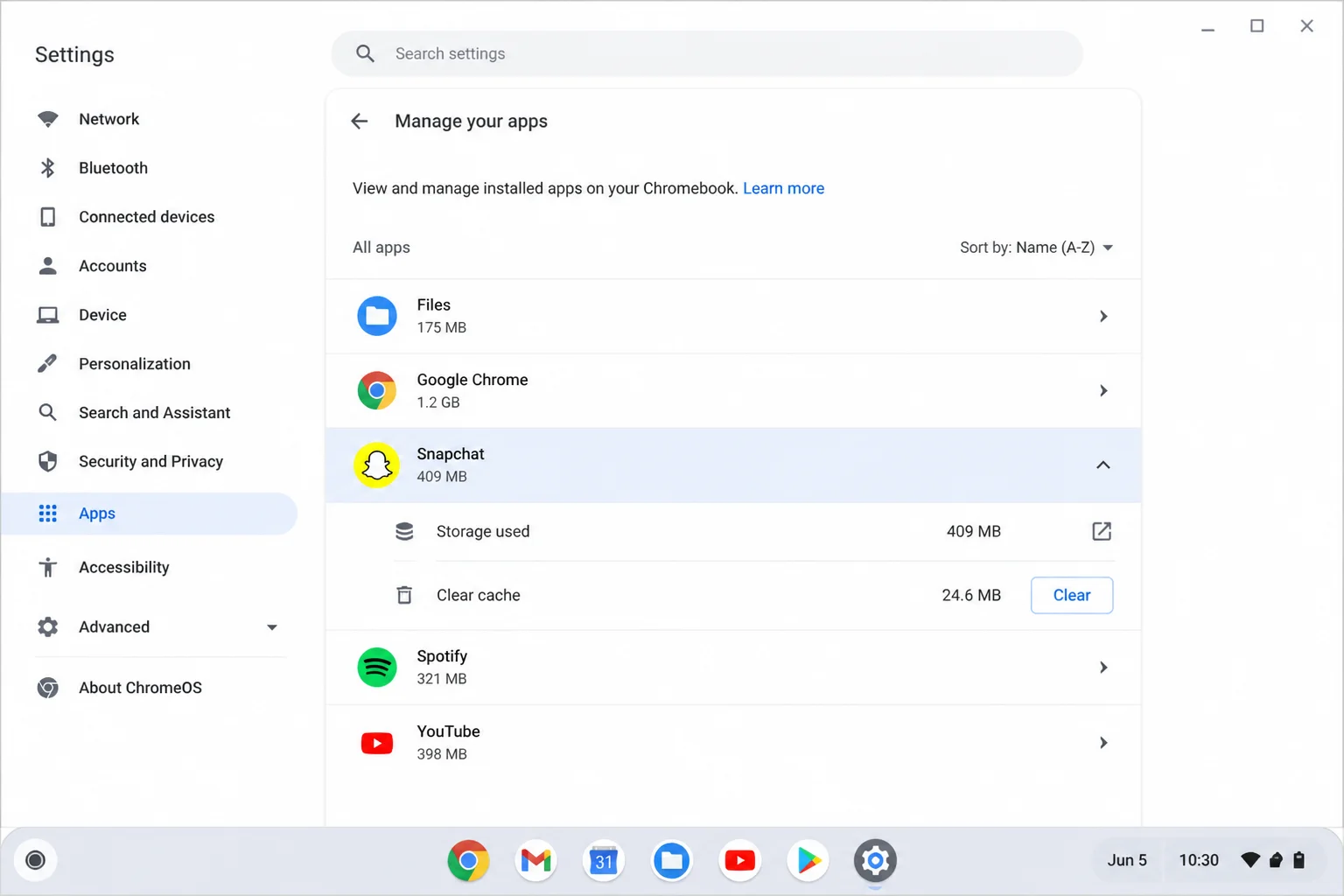Click the Security and Privacy shield icon
Viewport: 1344px width, 896px height.
point(48,461)
